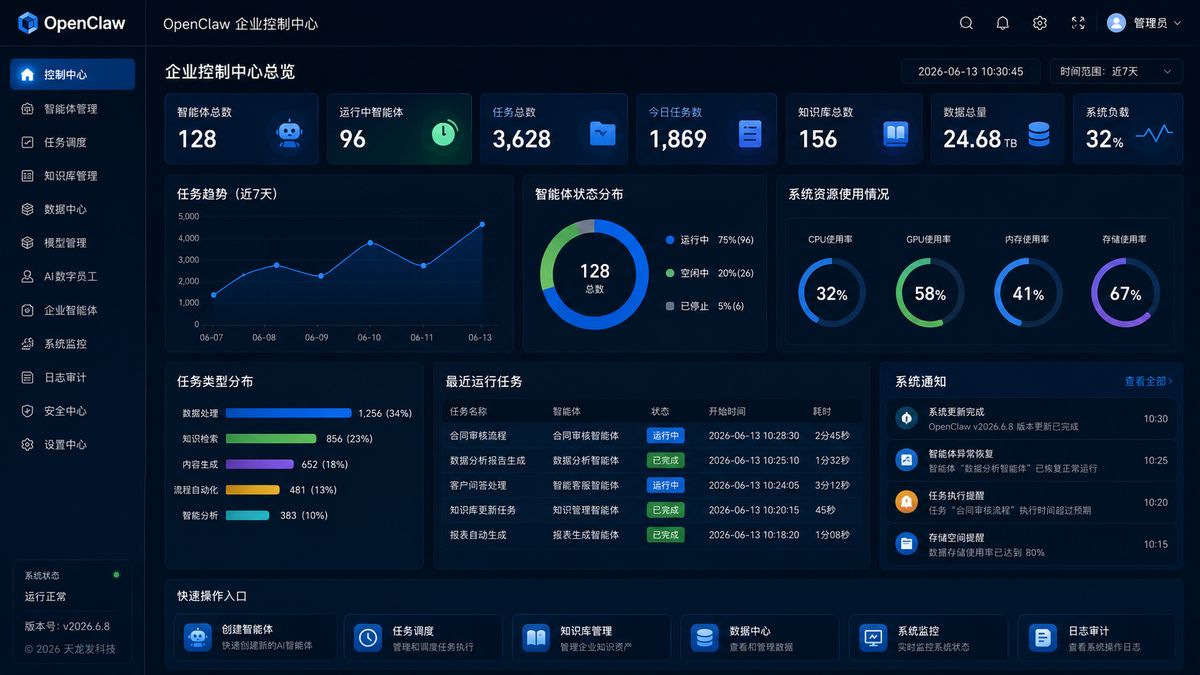
Task: Open 模型管理 sidebar item
Action: click(73, 242)
